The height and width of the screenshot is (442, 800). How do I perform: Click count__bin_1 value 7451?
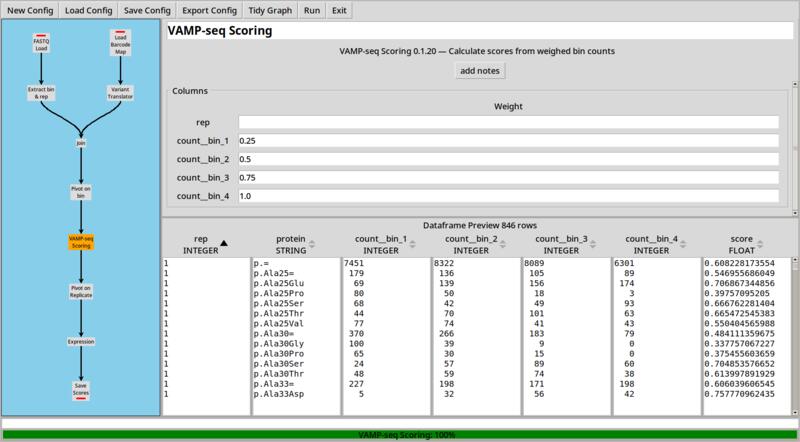pos(354,263)
